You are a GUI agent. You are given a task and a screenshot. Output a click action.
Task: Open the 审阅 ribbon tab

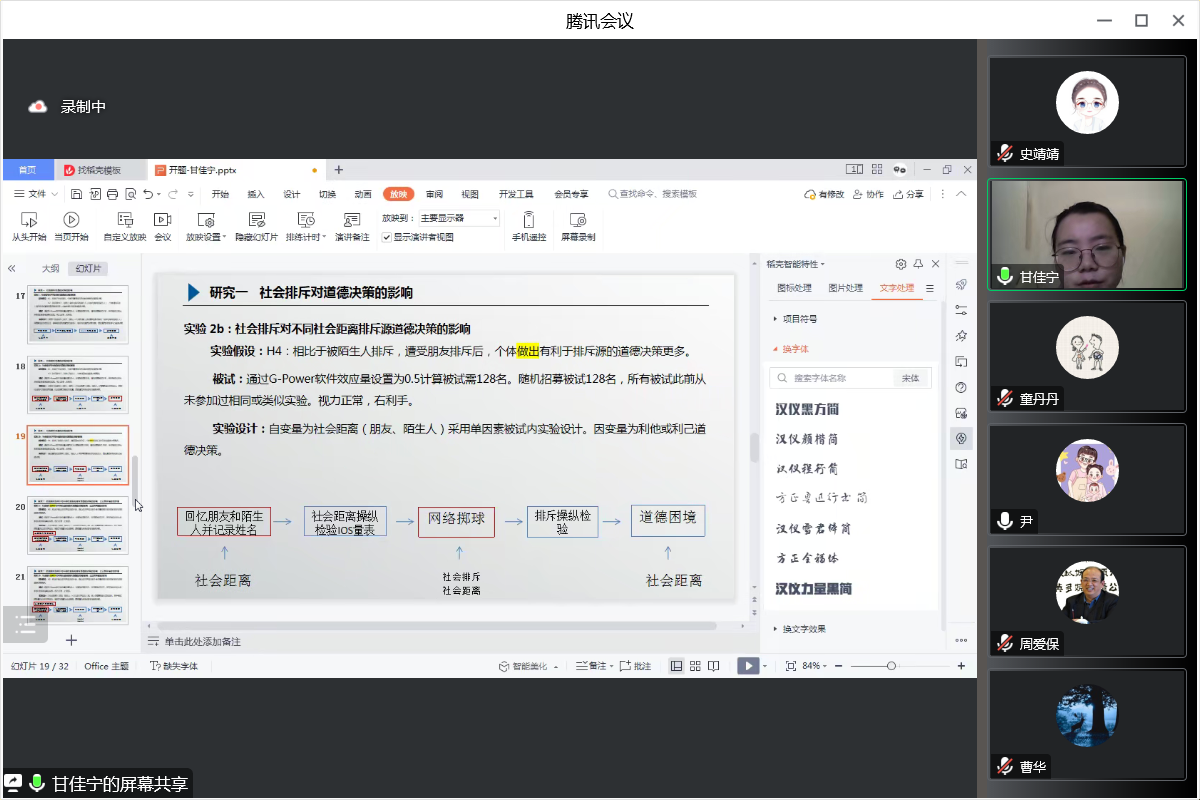point(434,194)
